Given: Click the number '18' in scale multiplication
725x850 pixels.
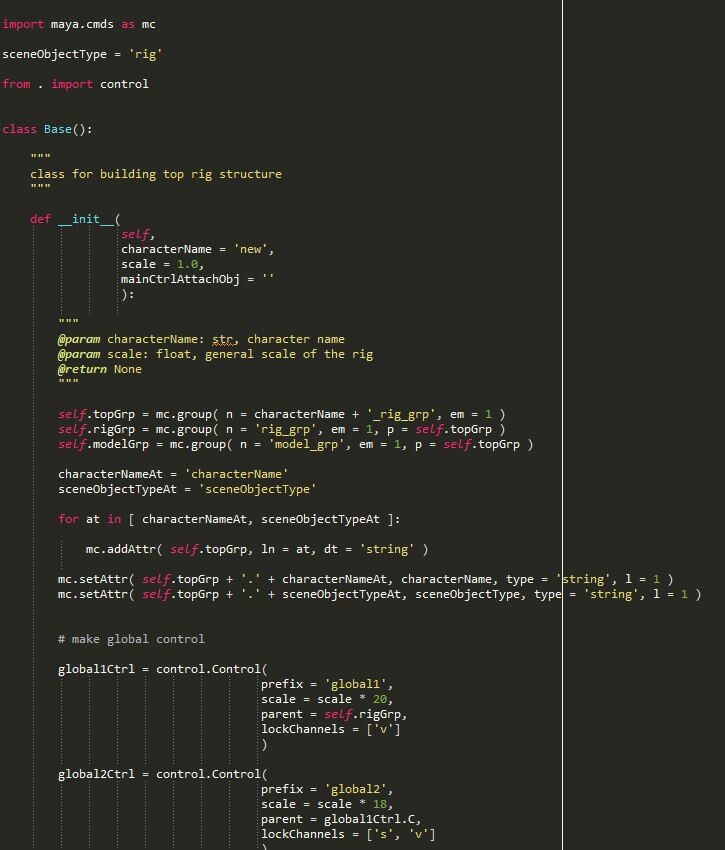Looking at the screenshot, I should point(380,804).
